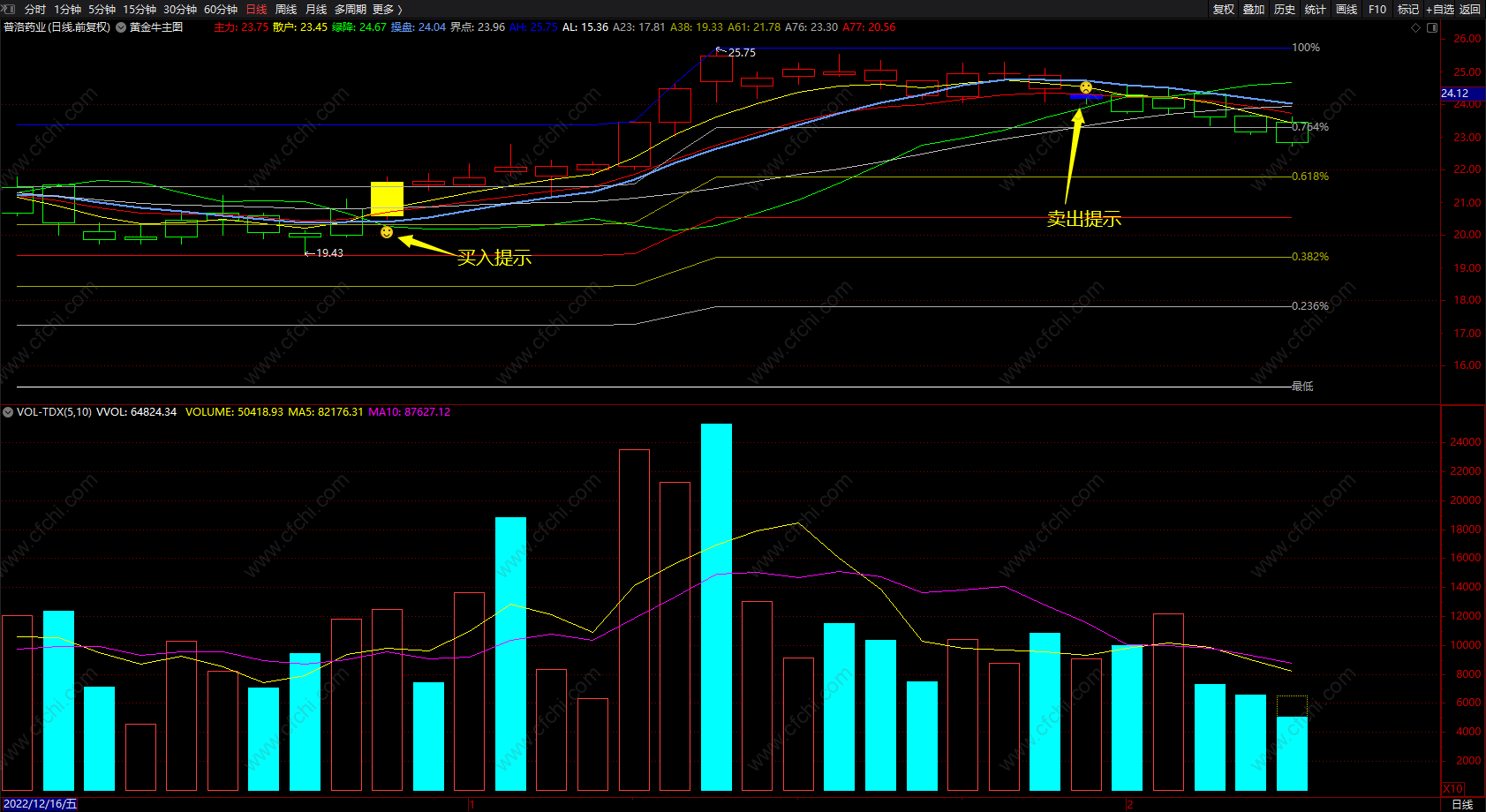
Task: Activate the 画线 drawing tools button
Action: coord(1346,9)
